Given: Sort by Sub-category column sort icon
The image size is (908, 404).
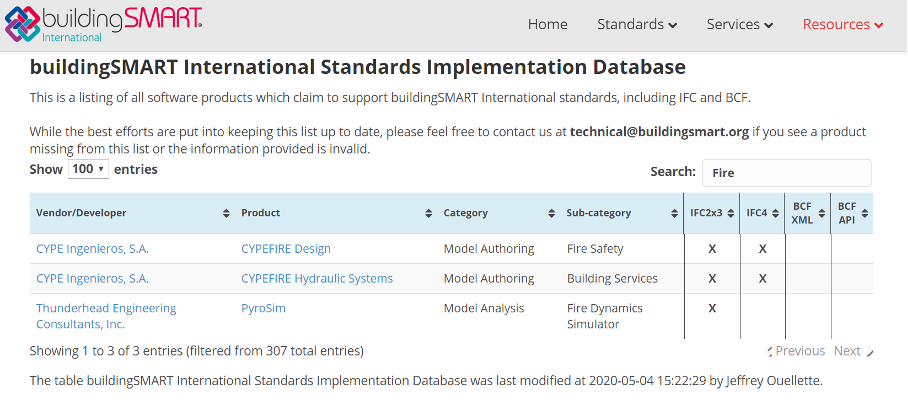Looking at the screenshot, I should pyautogui.click(x=675, y=213).
